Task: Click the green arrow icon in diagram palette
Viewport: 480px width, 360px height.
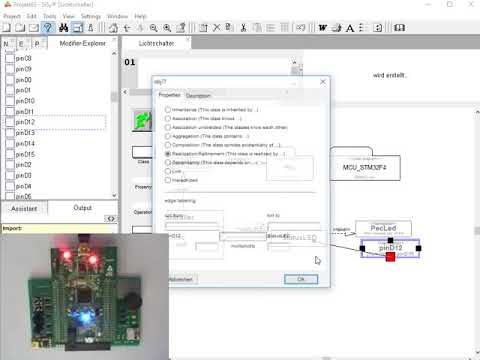Action: pos(143,120)
